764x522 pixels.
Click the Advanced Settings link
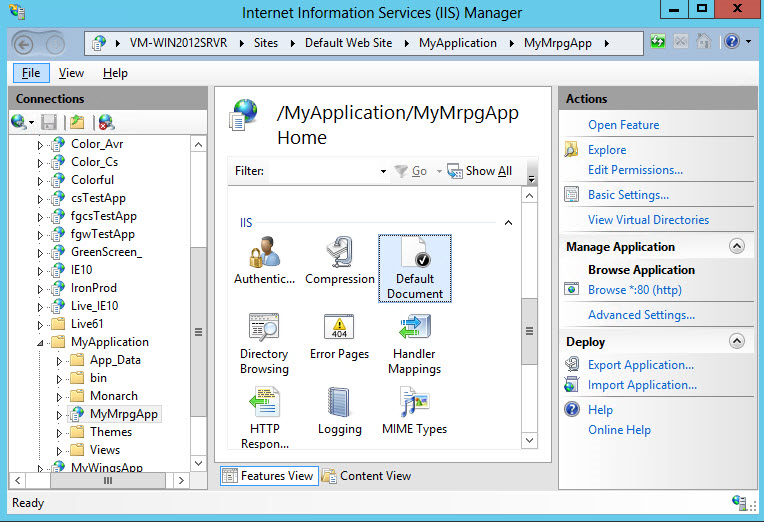tap(641, 315)
